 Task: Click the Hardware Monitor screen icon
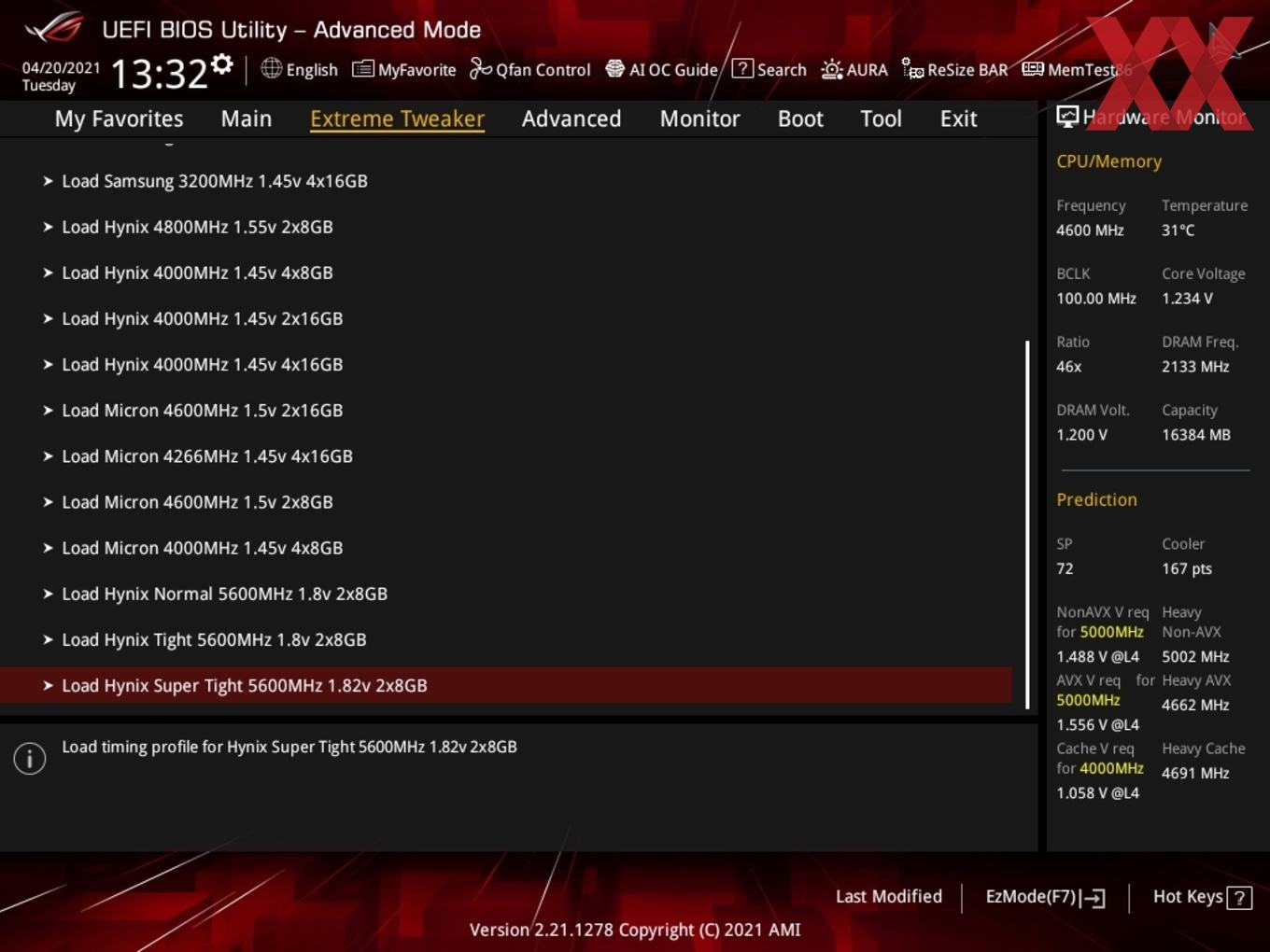[1067, 117]
